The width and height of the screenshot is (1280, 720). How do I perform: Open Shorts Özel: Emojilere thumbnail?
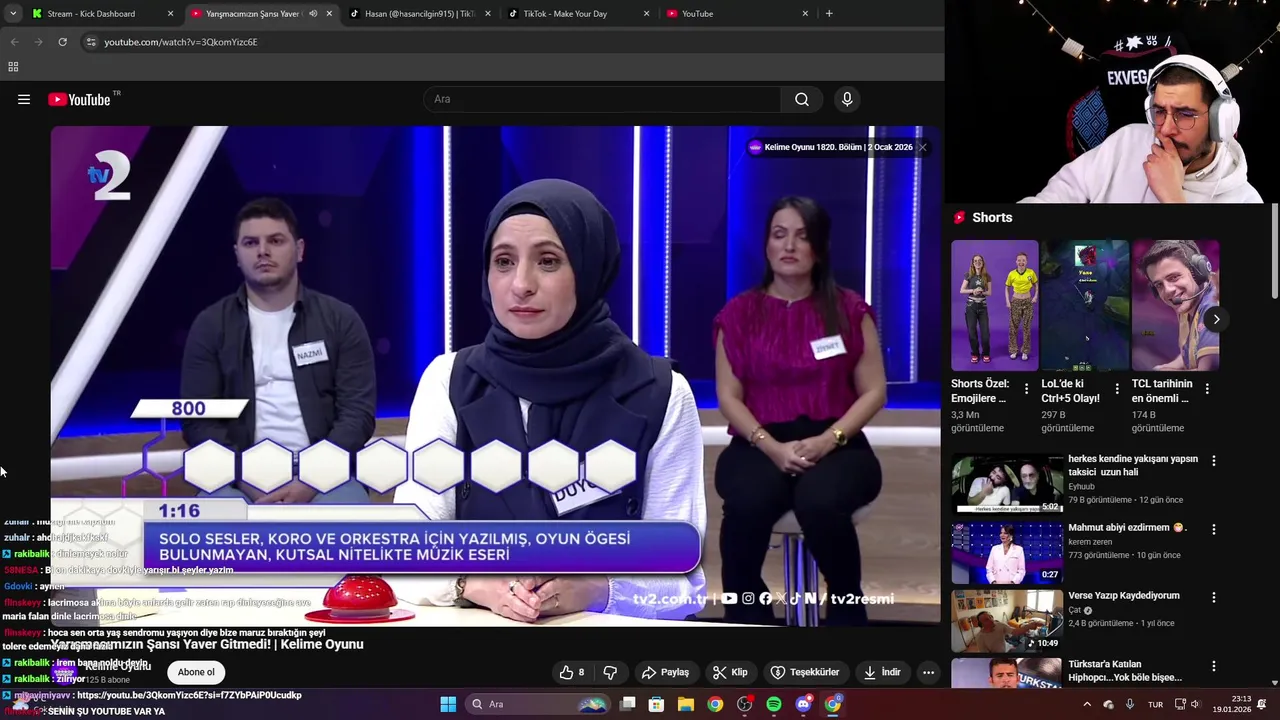995,305
